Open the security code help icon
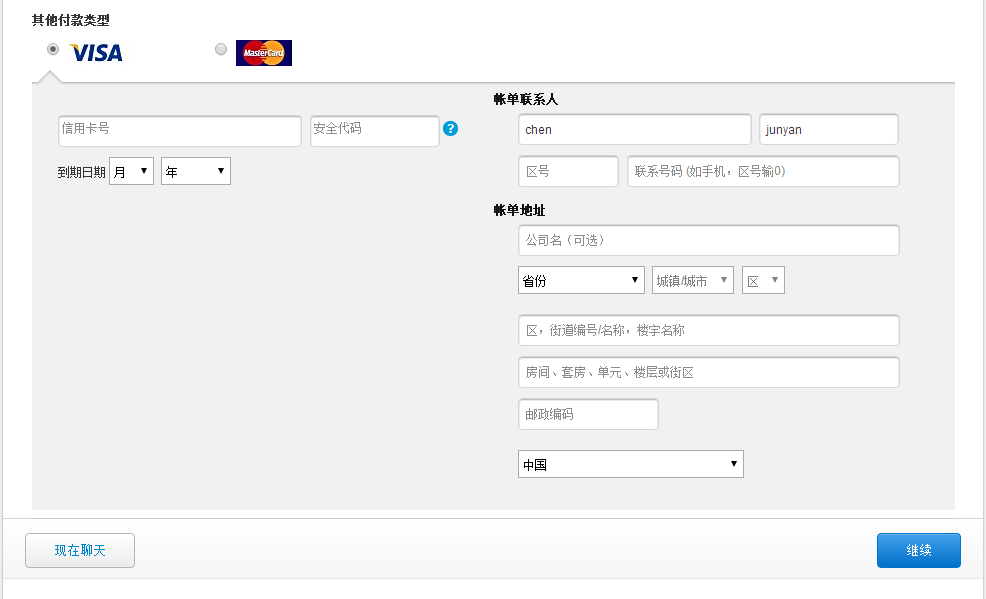This screenshot has height=599, width=986. click(450, 128)
